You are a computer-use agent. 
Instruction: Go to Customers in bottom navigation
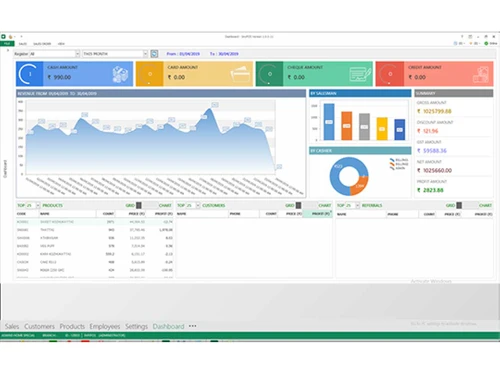click(x=39, y=326)
